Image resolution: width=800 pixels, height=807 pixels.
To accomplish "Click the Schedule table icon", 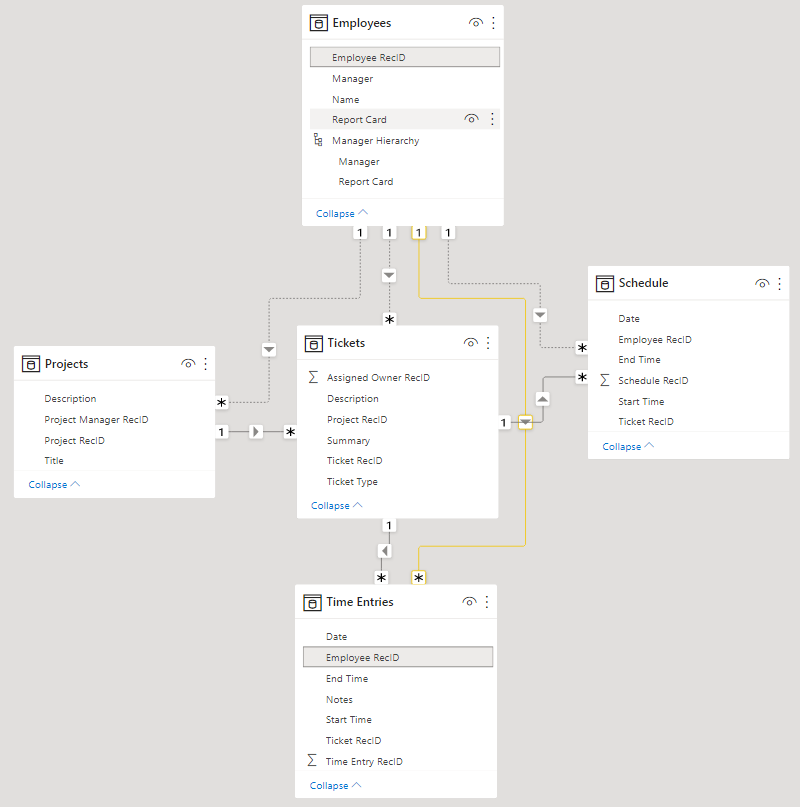I will pos(605,283).
